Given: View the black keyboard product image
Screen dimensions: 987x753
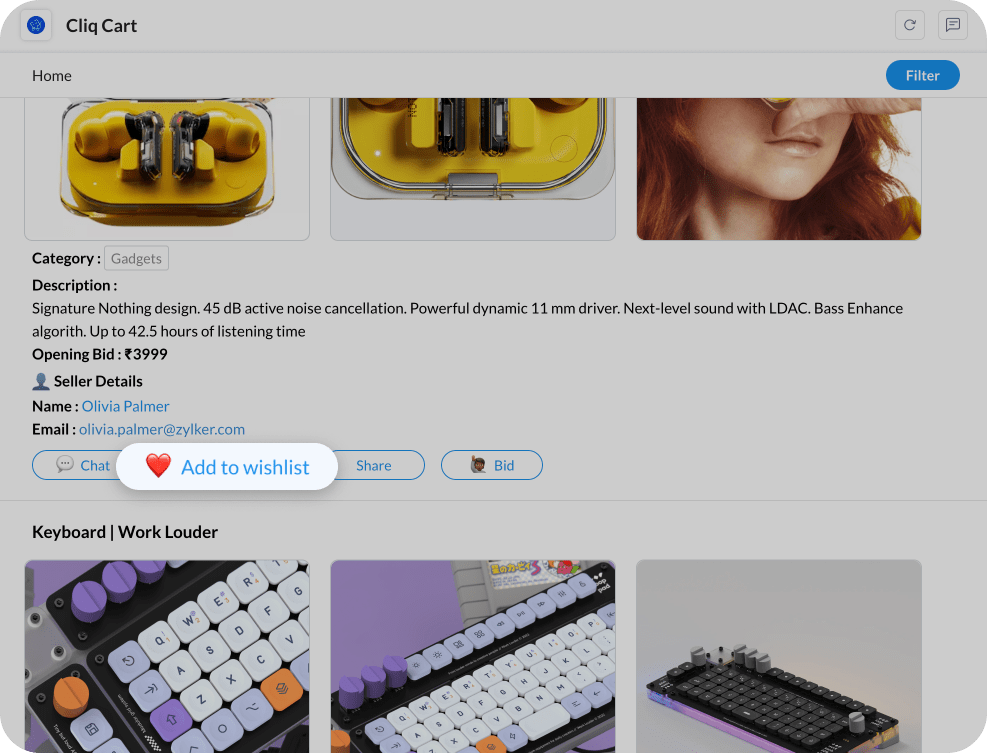Looking at the screenshot, I should (x=779, y=656).
